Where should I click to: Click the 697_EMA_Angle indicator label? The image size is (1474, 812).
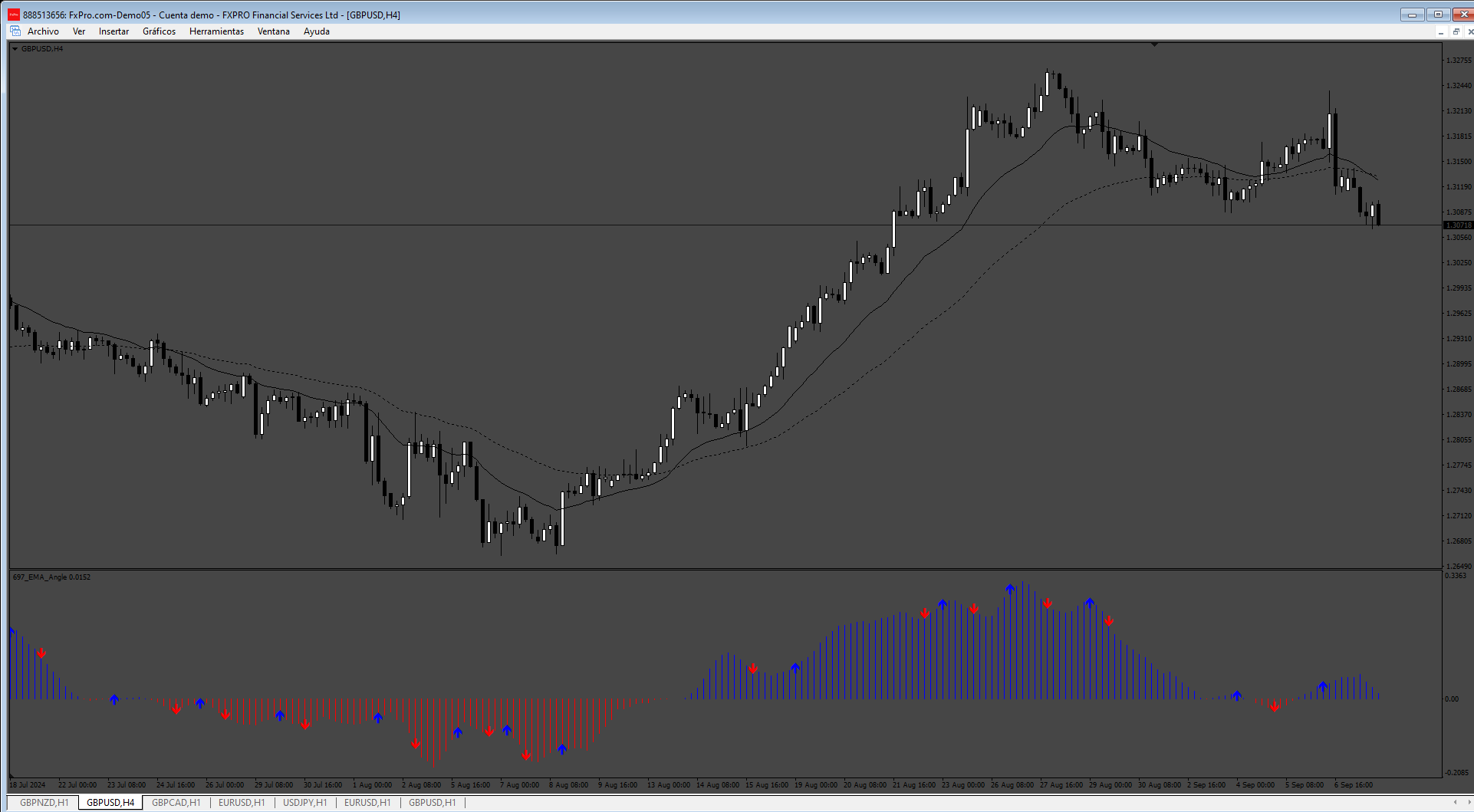[51, 577]
